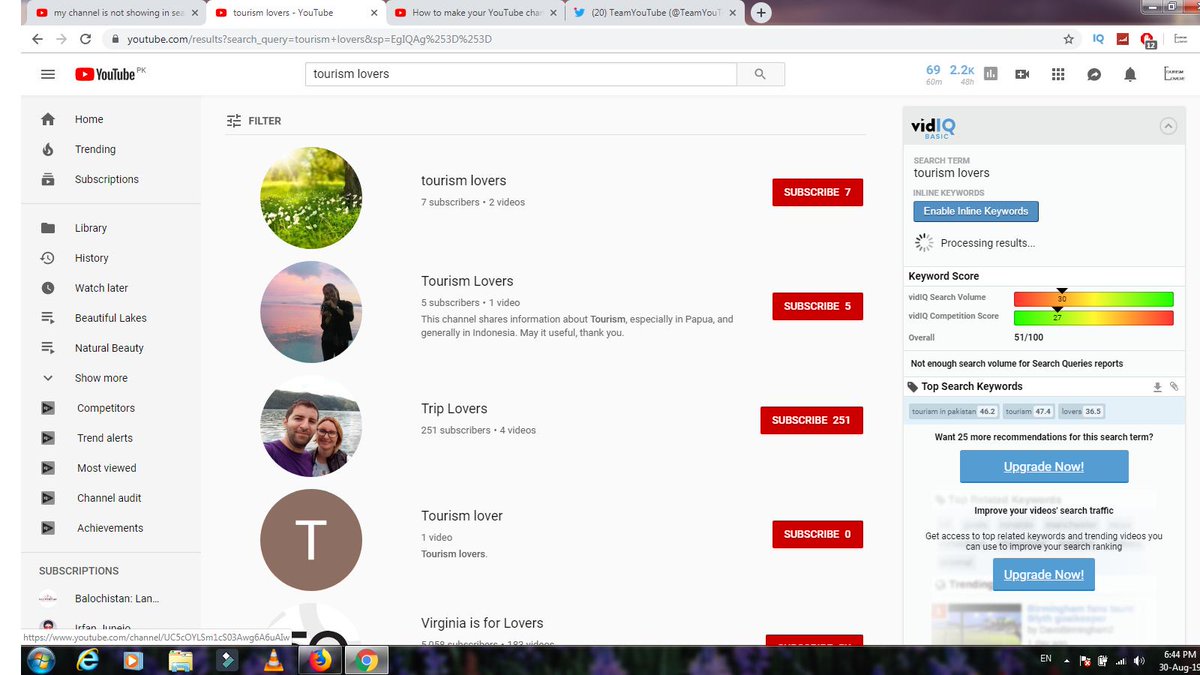Click the YouTube search input field
Screen dimensions: 1200x675
point(521,74)
